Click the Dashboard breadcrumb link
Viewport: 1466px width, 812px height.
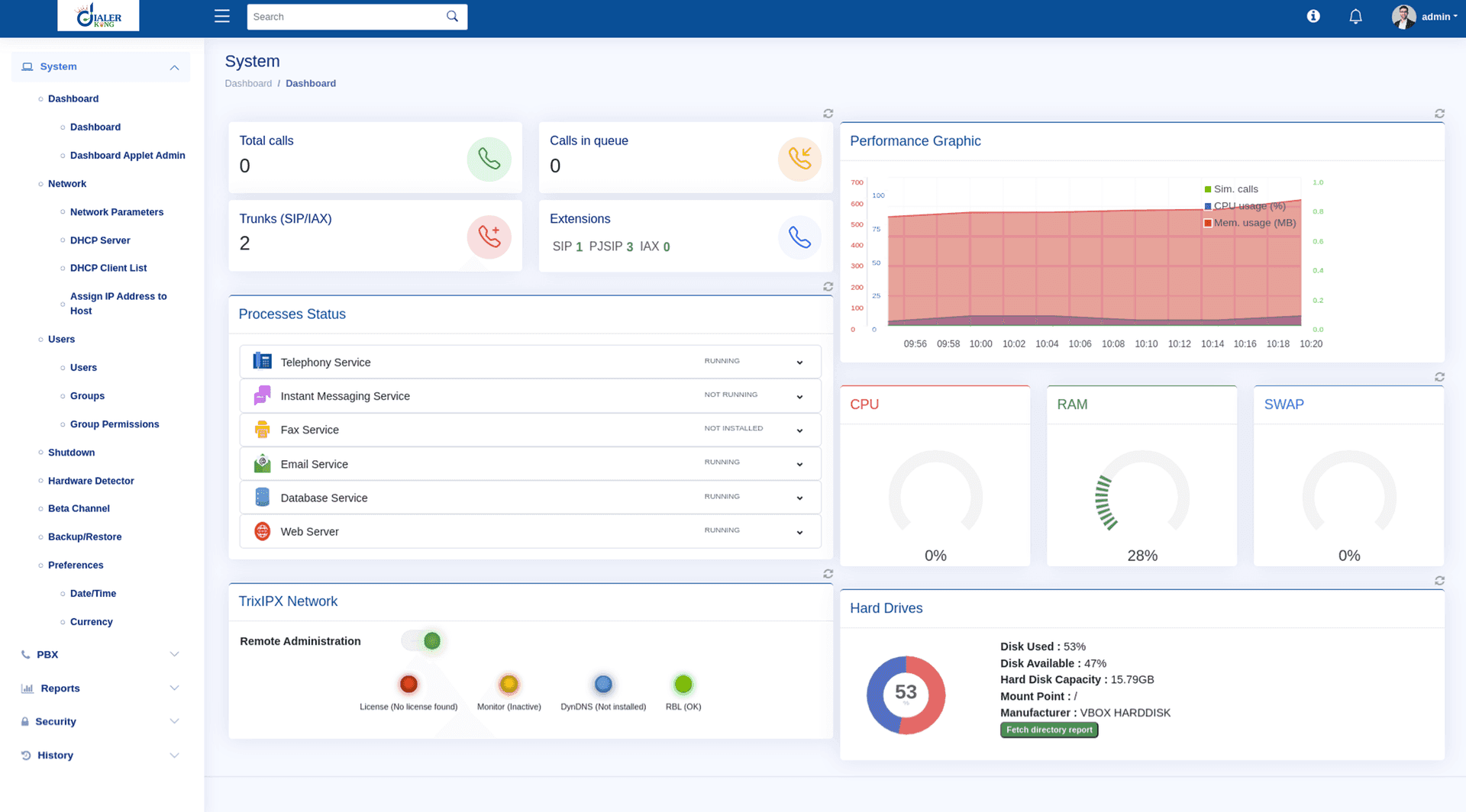coord(248,83)
